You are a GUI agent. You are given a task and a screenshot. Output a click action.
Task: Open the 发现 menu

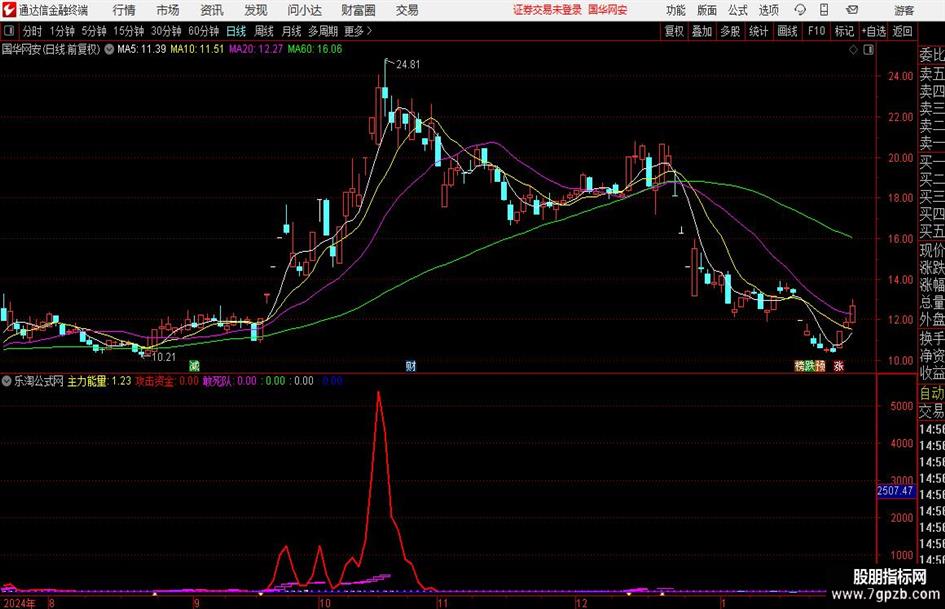tap(256, 10)
